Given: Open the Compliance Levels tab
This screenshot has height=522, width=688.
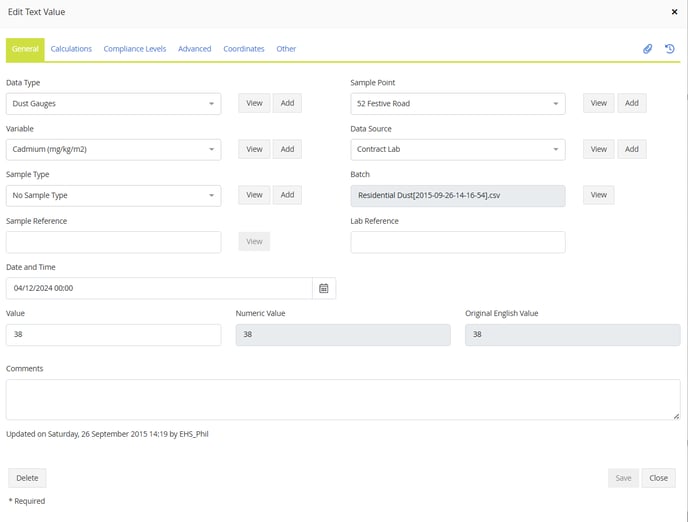Looking at the screenshot, I should pos(135,49).
